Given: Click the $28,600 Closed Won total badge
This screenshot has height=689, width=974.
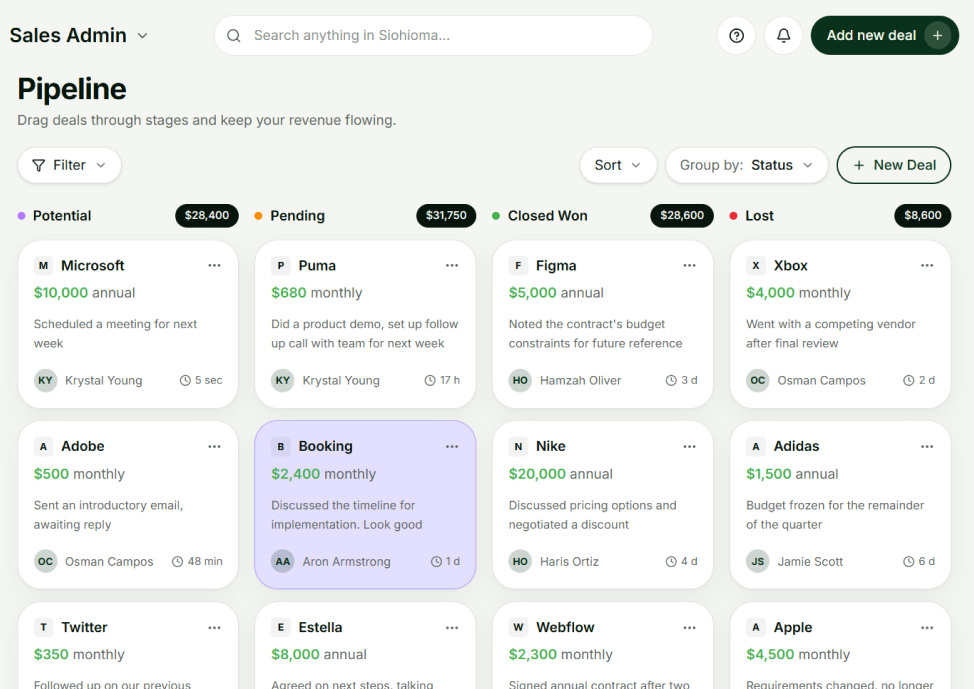Looking at the screenshot, I should [x=682, y=216].
